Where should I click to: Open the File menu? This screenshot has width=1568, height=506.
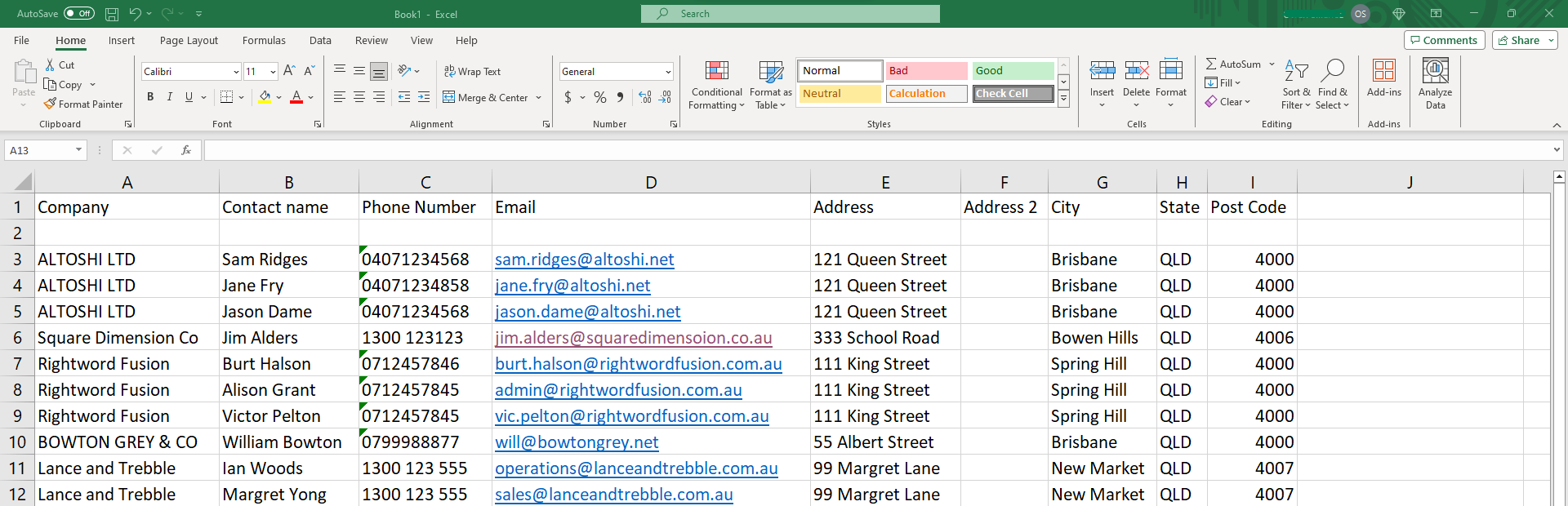pyautogui.click(x=22, y=40)
